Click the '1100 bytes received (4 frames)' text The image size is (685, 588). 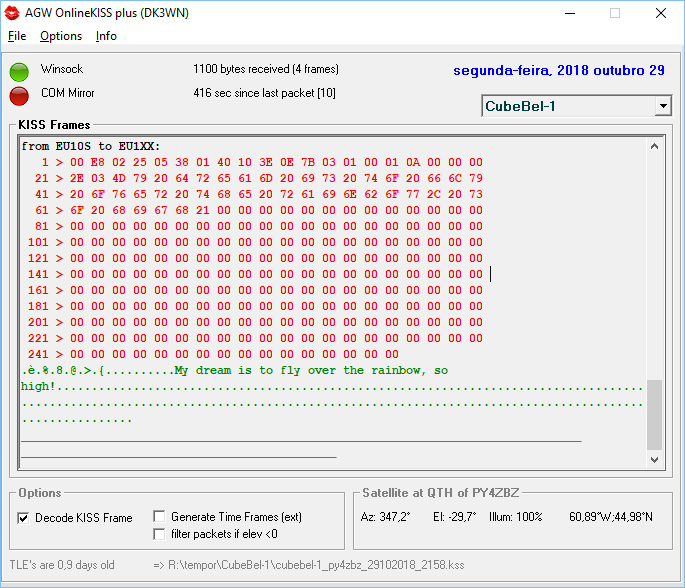[x=266, y=69]
